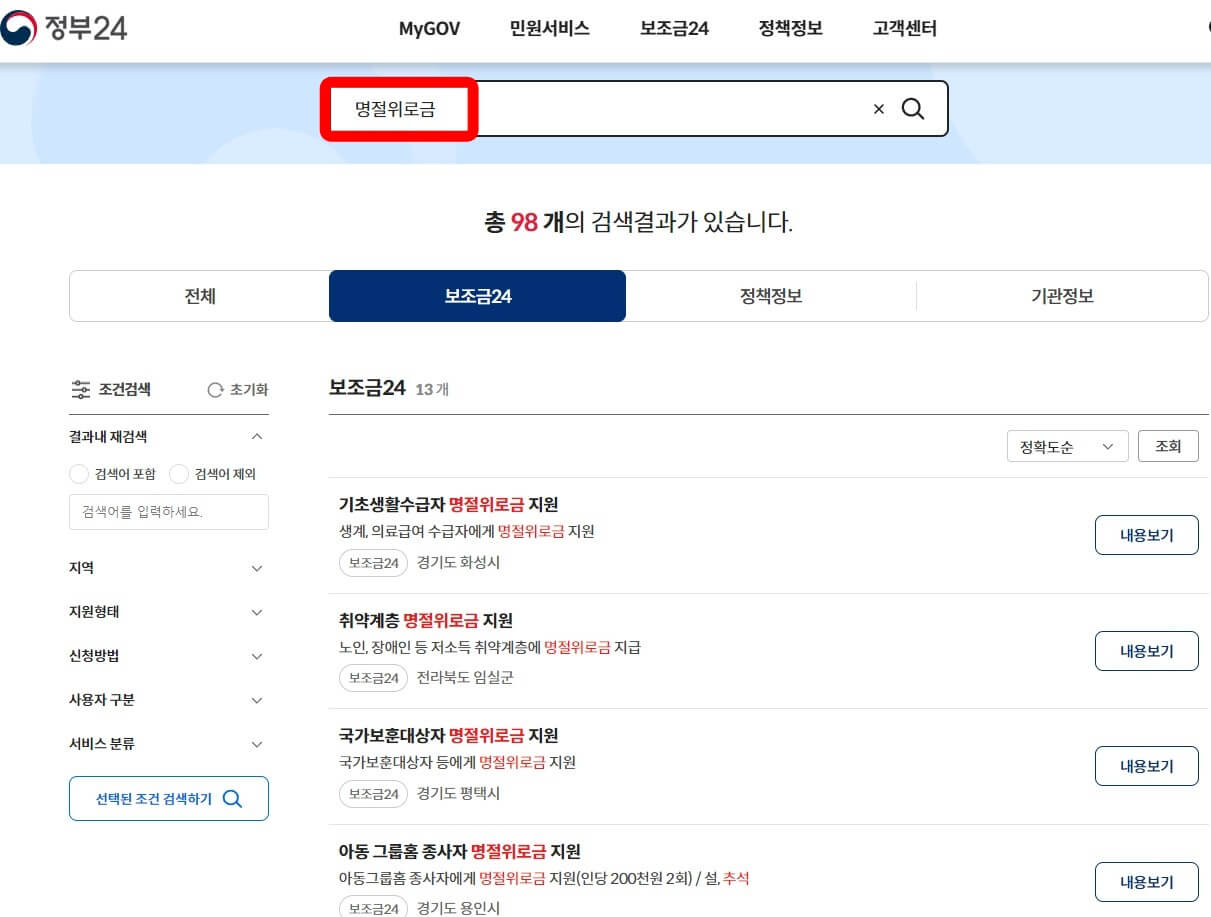Click 내용보기 for 기초생활수급자 명절위로금 지원

click(x=1146, y=535)
